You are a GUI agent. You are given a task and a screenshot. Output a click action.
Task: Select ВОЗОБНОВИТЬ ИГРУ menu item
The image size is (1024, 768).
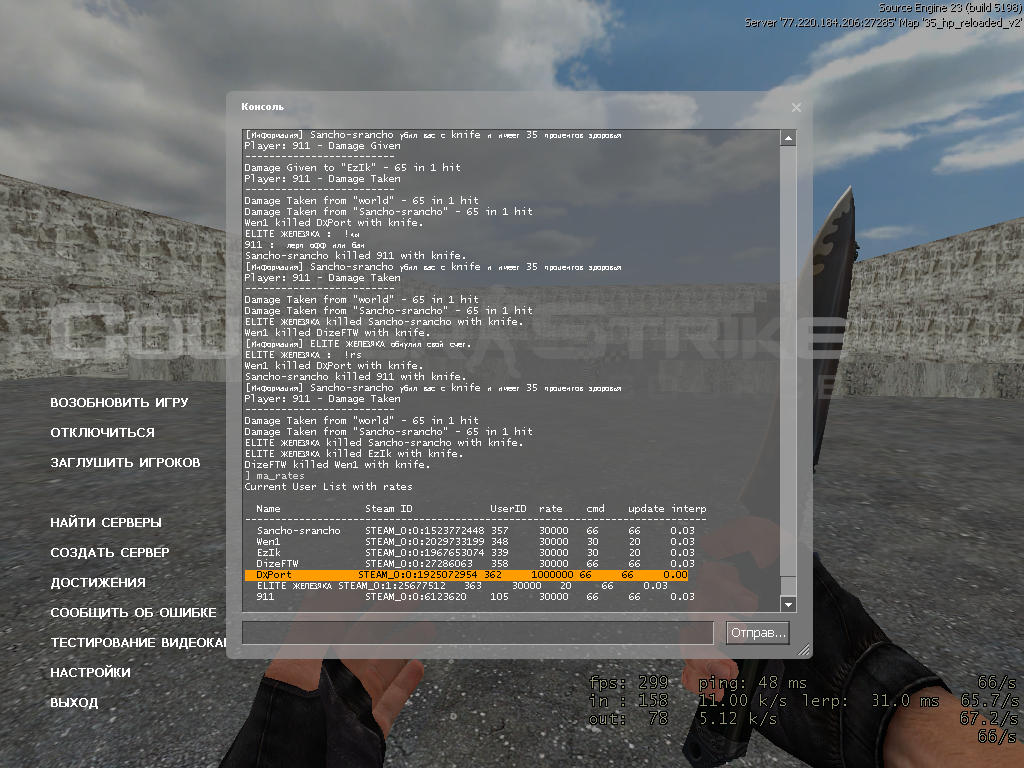(x=119, y=403)
